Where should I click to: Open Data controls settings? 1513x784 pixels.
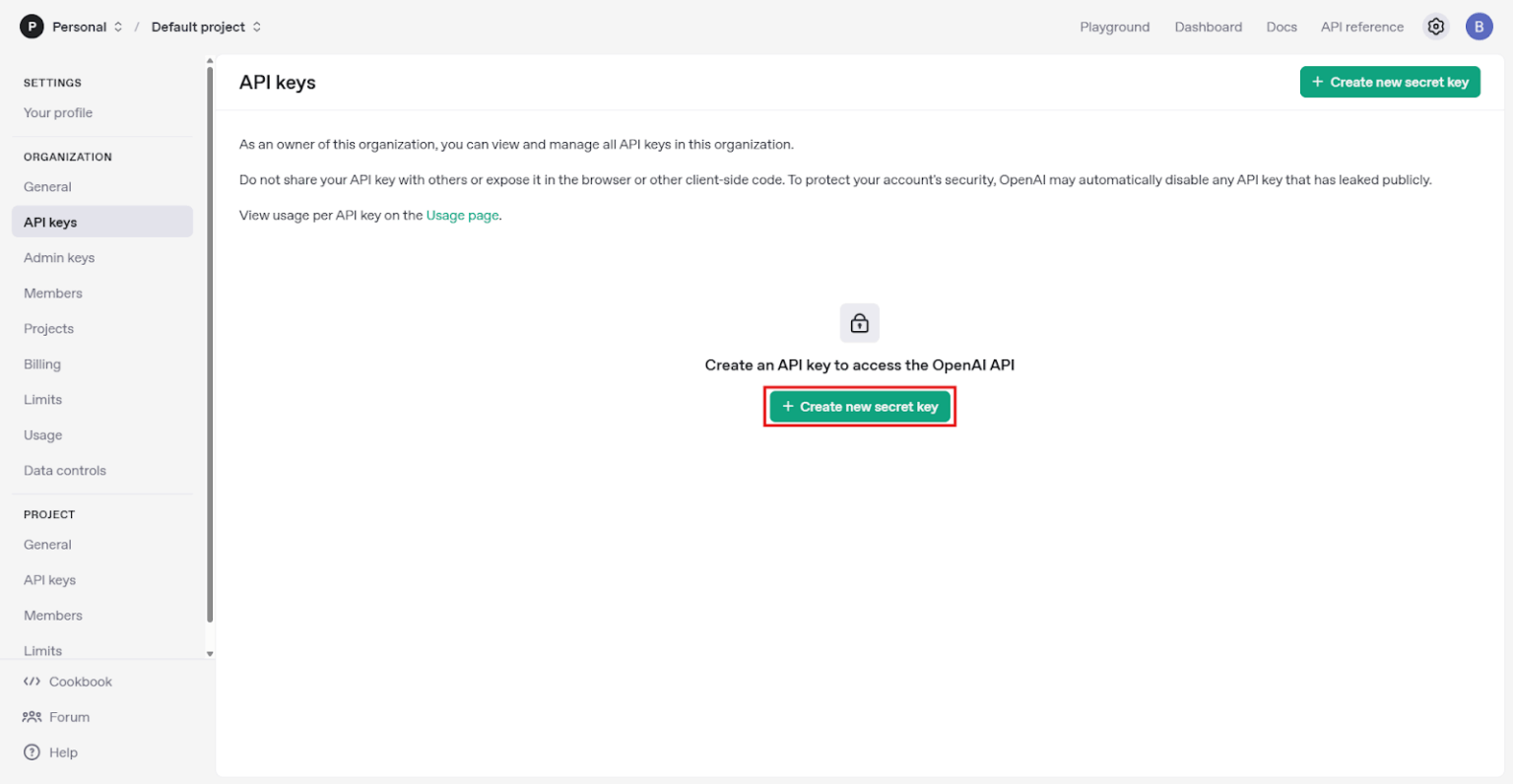[x=65, y=470]
